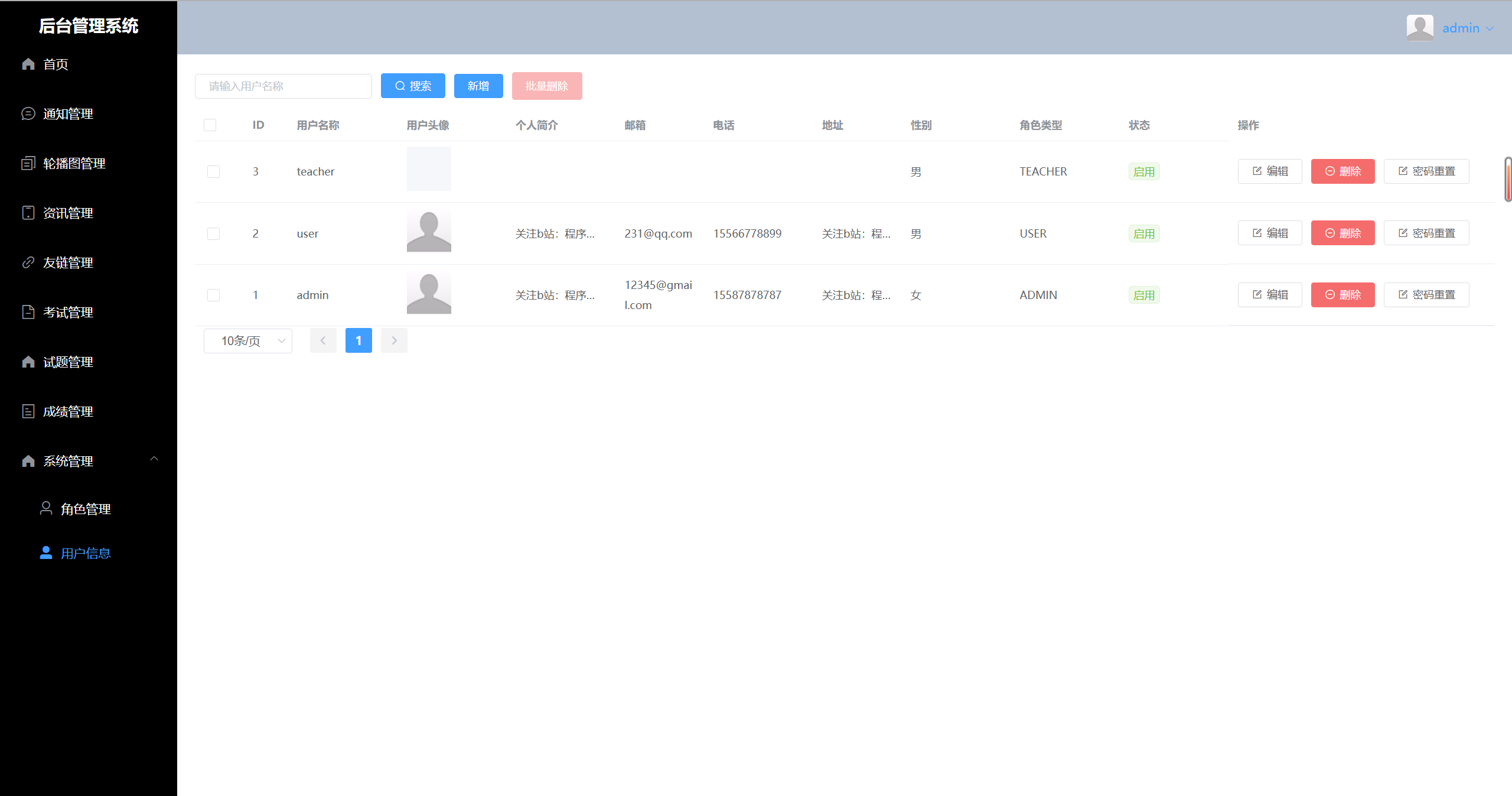Click the TEACHER role type cell
Screen dimensions: 1512x796
click(x=1043, y=171)
